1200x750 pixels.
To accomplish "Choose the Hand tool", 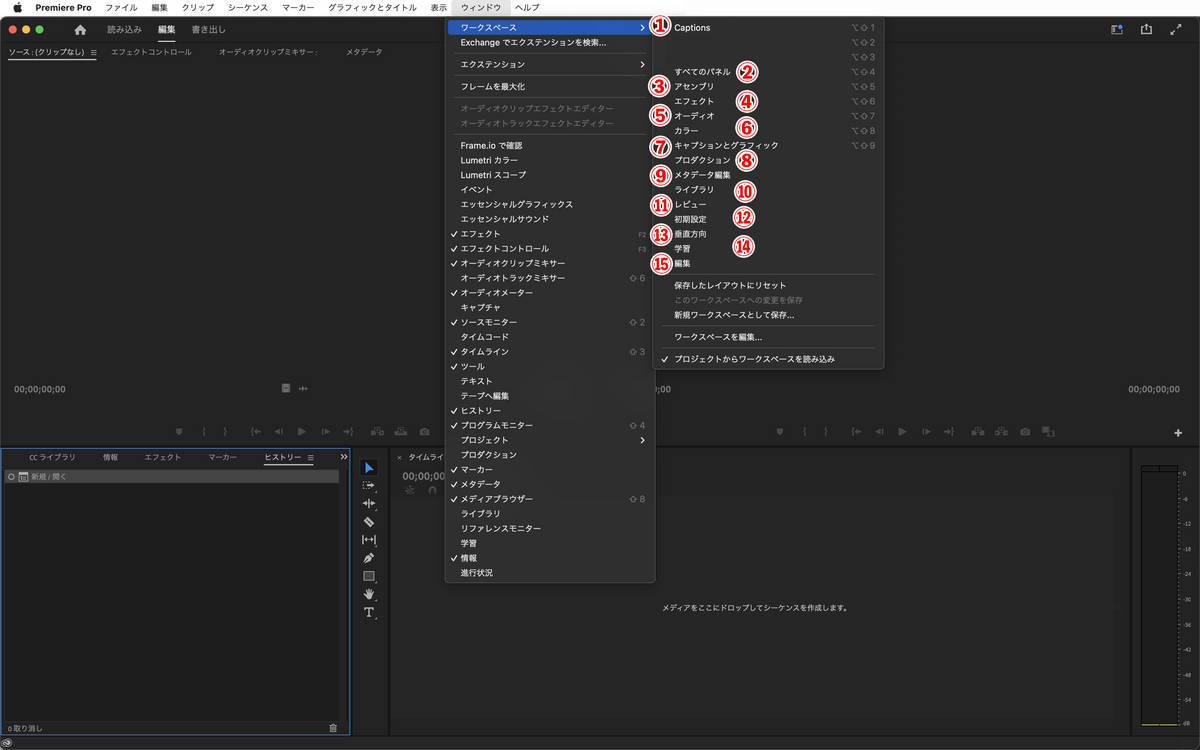I will click(x=369, y=594).
